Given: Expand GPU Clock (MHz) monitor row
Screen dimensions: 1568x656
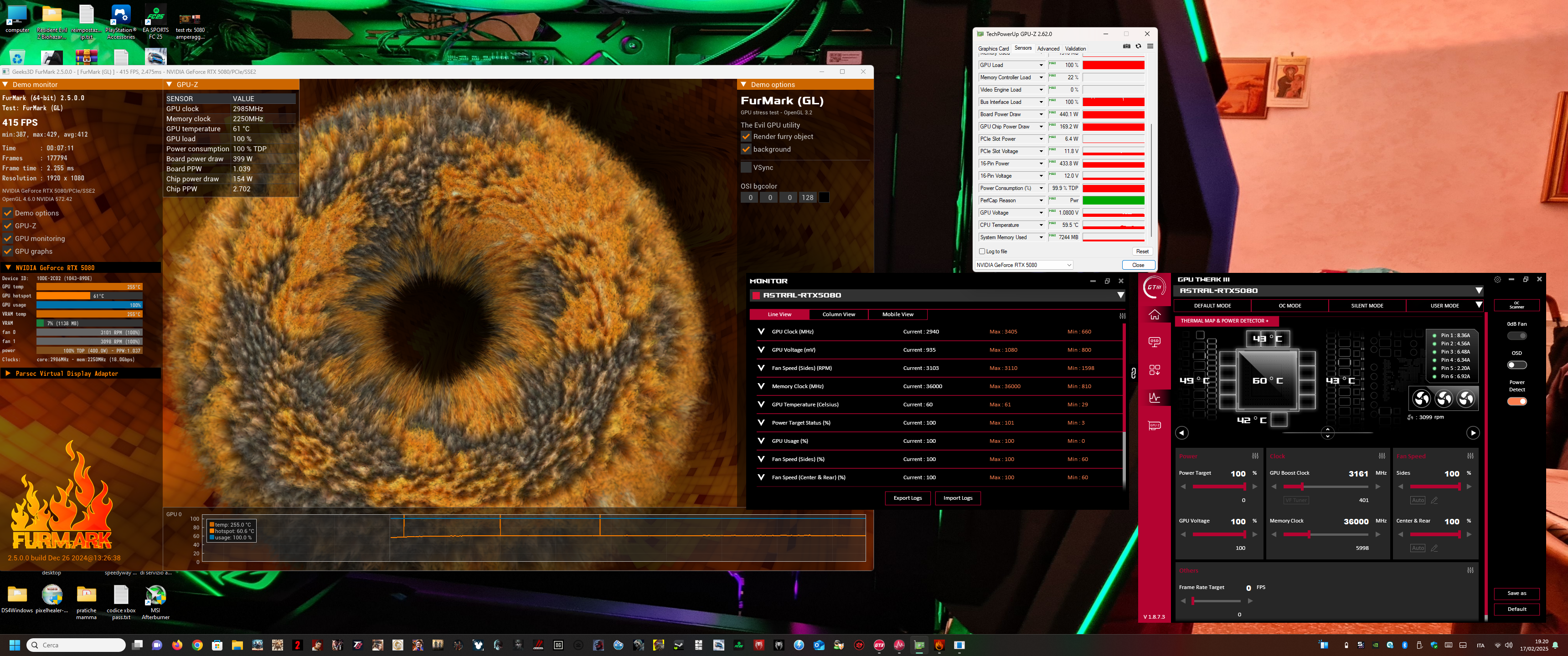Looking at the screenshot, I should tap(761, 332).
